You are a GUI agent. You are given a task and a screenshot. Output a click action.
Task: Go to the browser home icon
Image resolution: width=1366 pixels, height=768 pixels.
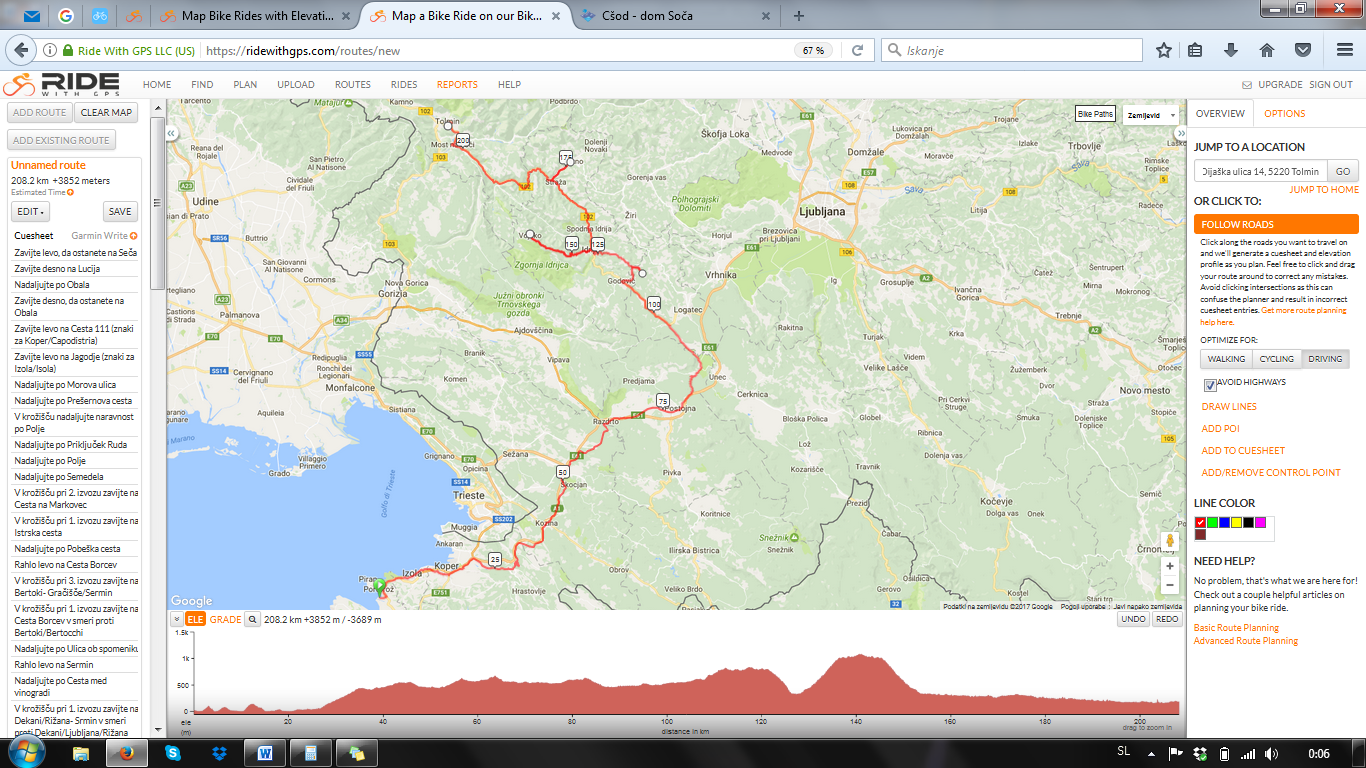1267,50
